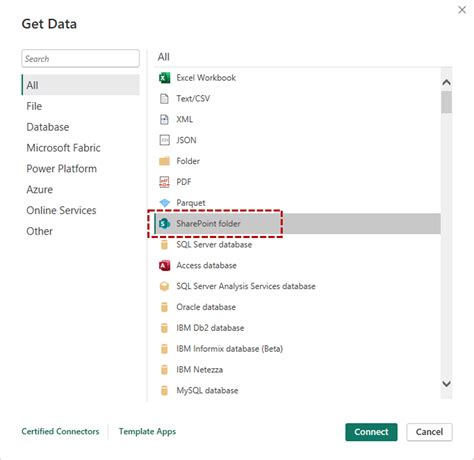Select the Oracle database text label
The height and width of the screenshot is (460, 474).
(206, 307)
